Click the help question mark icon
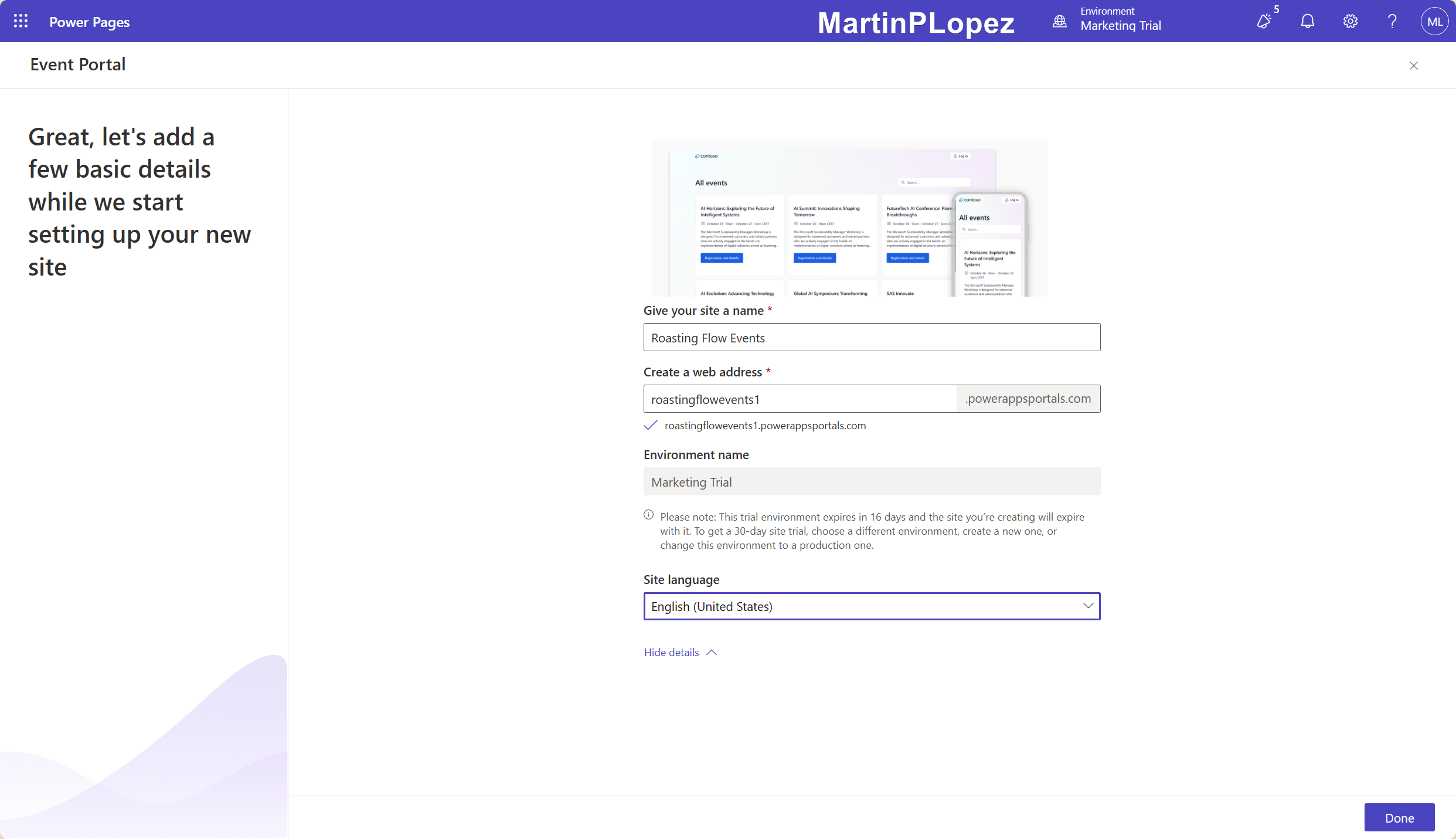 [1392, 21]
